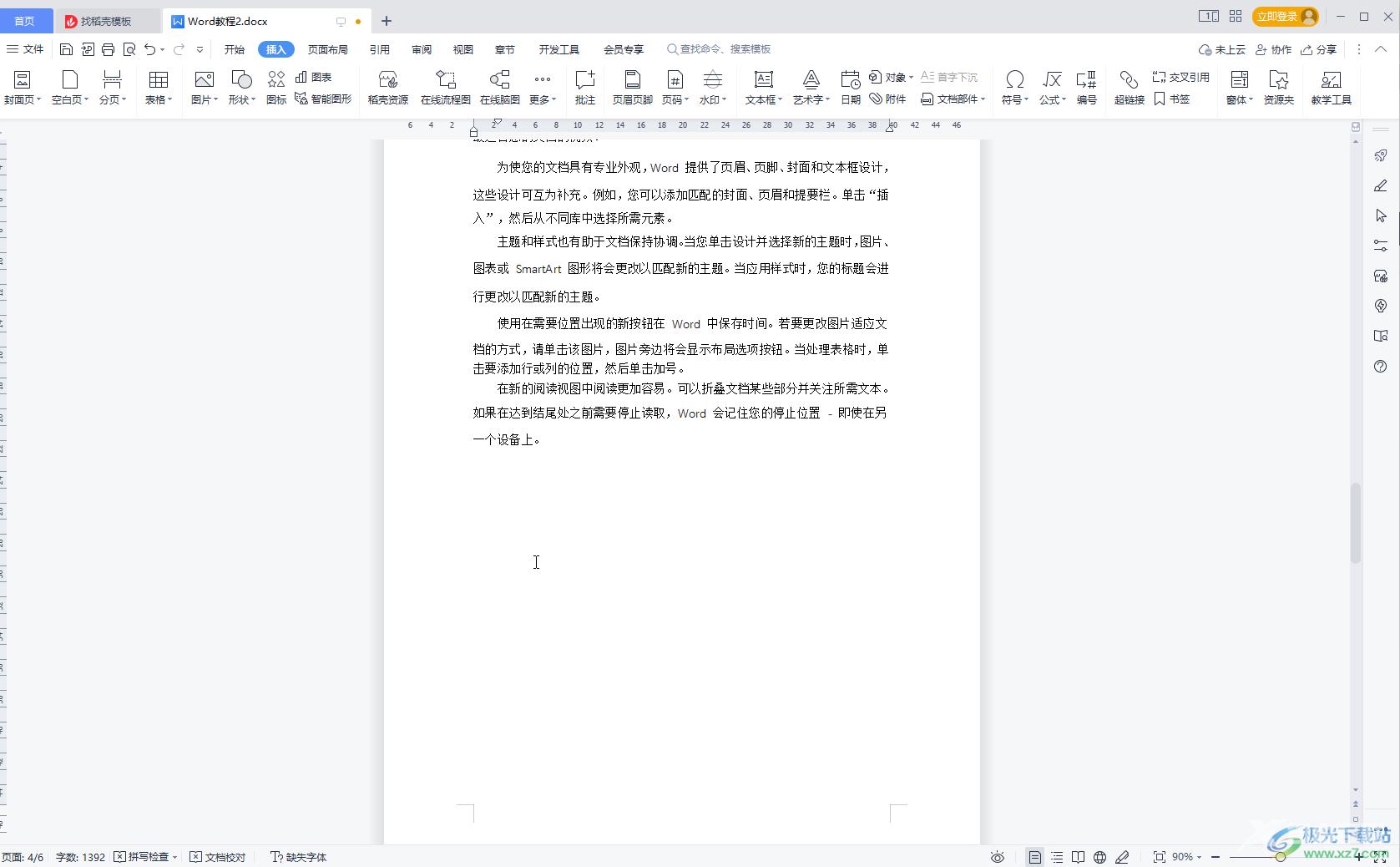
Task: Open the 引用 ribbon tab
Action: coord(380,49)
